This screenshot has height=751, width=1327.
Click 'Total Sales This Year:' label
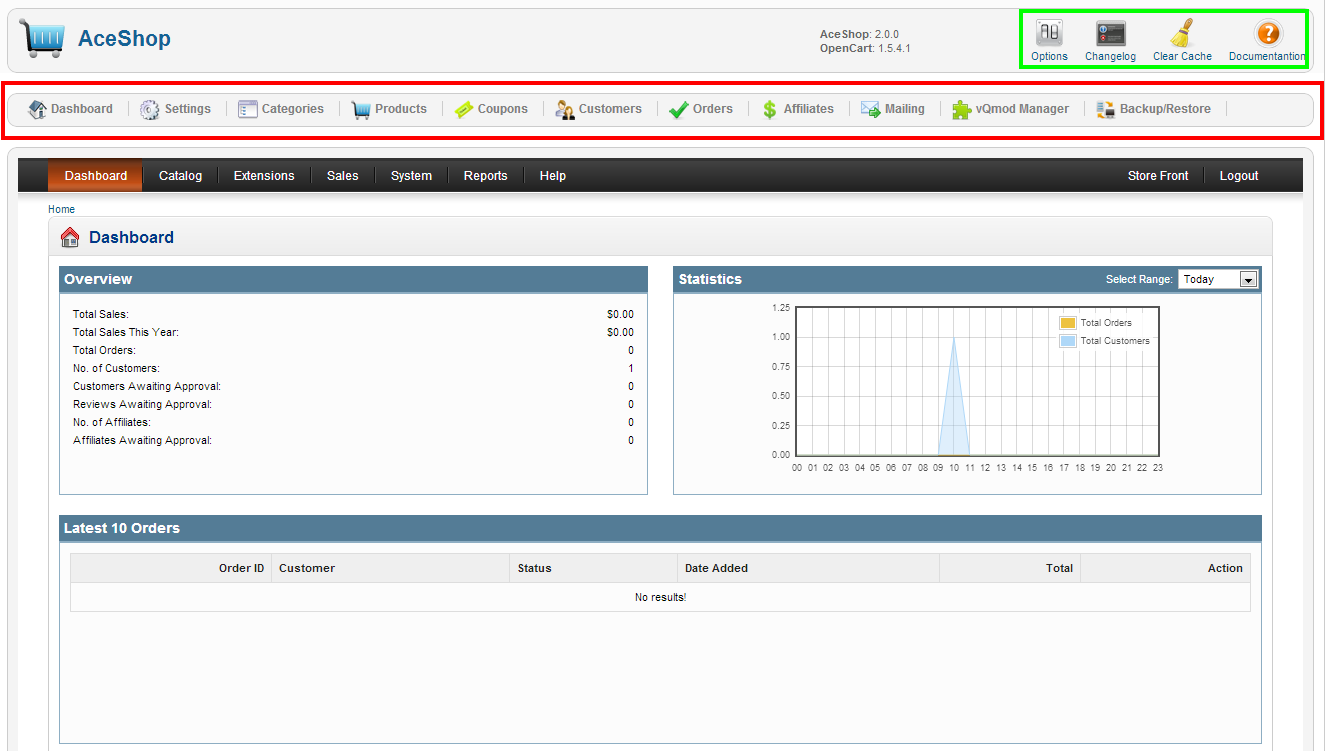click(126, 333)
